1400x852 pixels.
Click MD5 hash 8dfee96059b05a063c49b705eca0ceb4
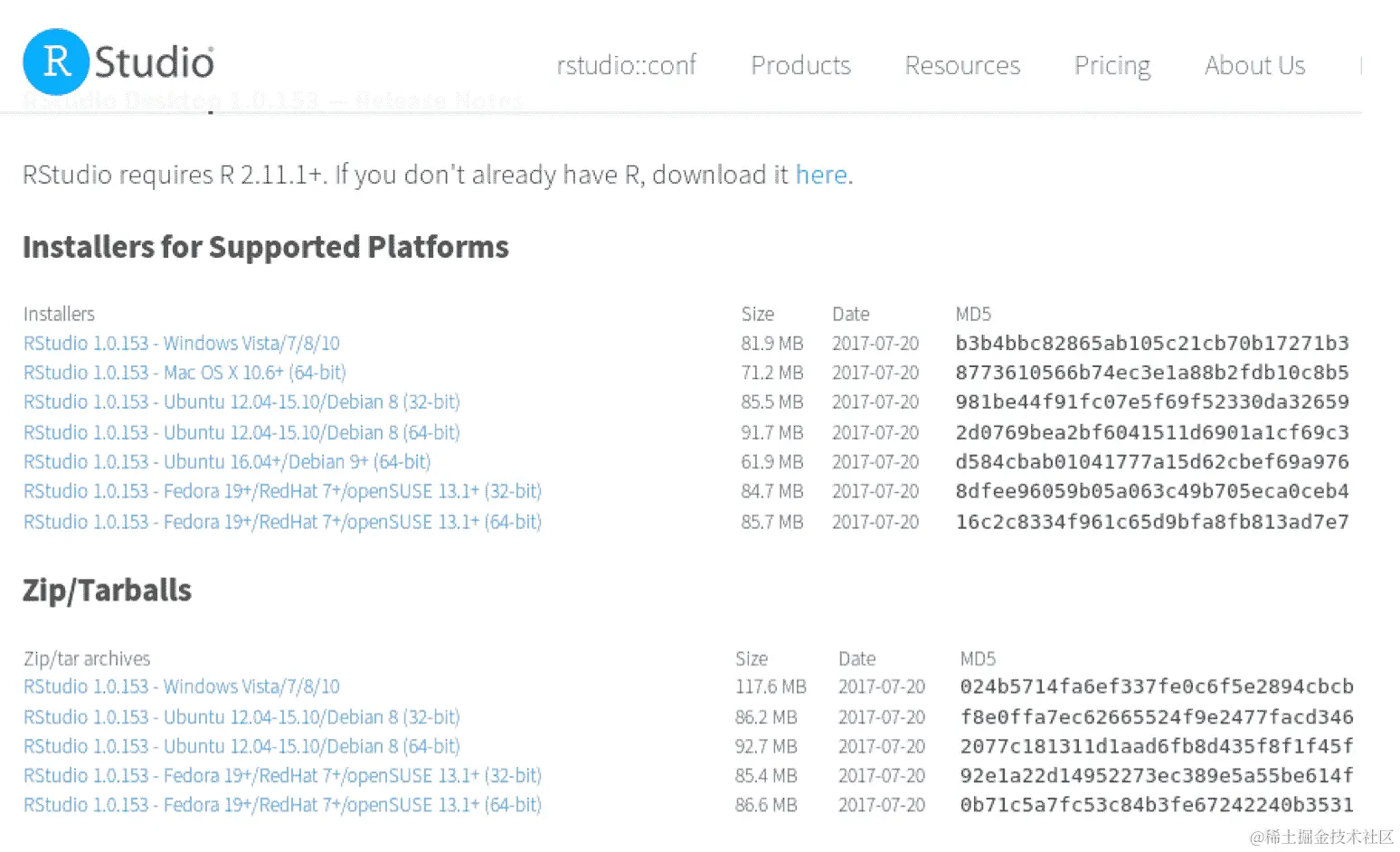pyautogui.click(x=1152, y=491)
